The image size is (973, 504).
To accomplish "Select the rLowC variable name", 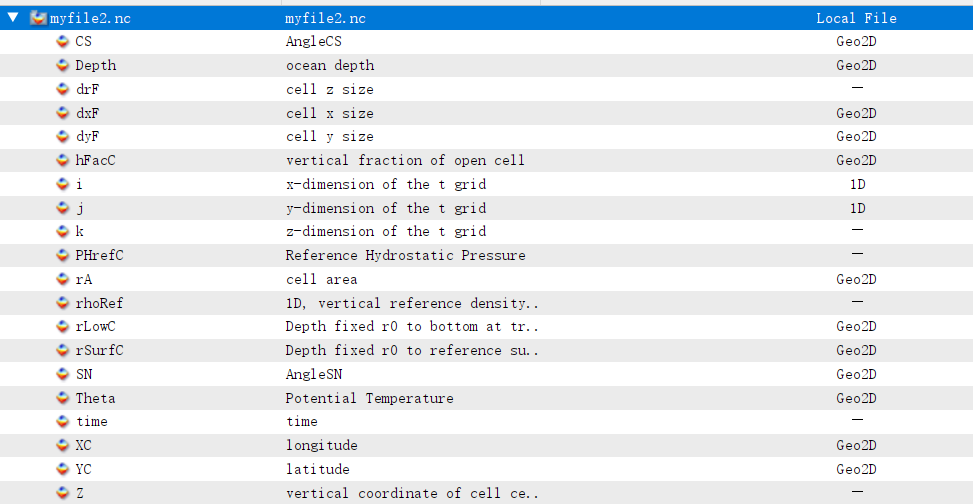I will point(96,327).
